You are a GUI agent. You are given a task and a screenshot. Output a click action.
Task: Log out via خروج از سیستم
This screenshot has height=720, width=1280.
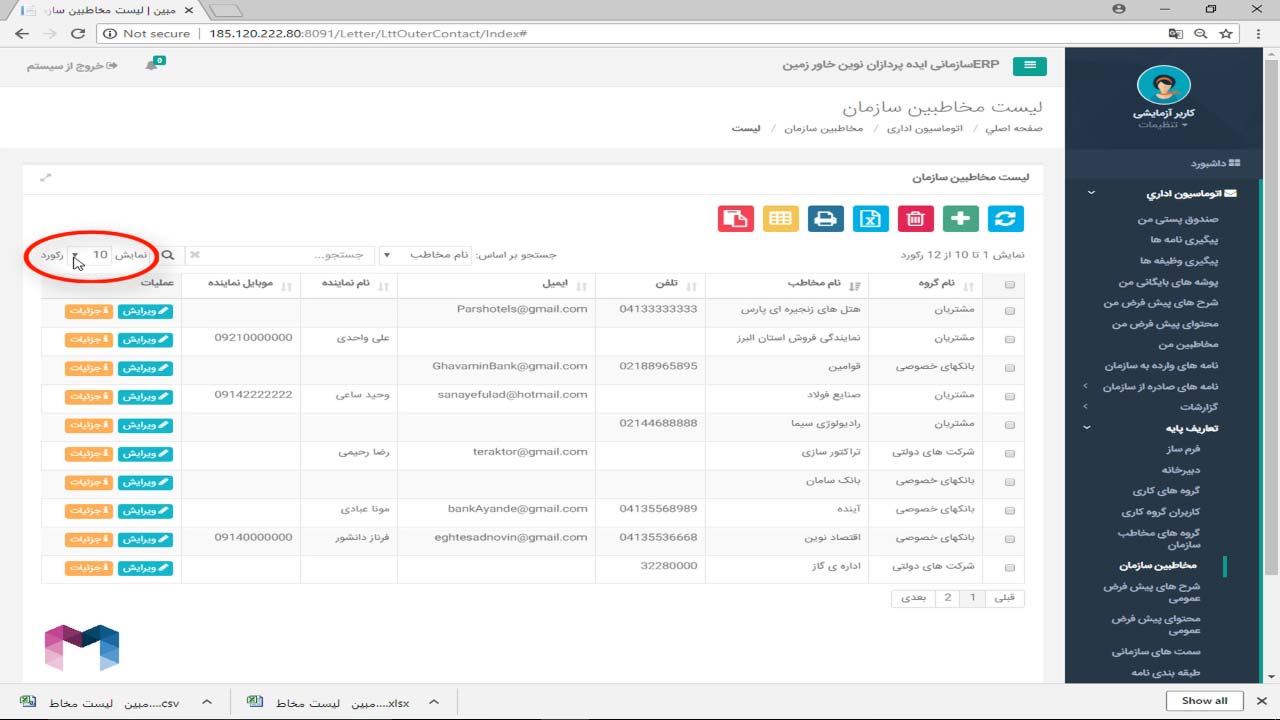(72, 66)
